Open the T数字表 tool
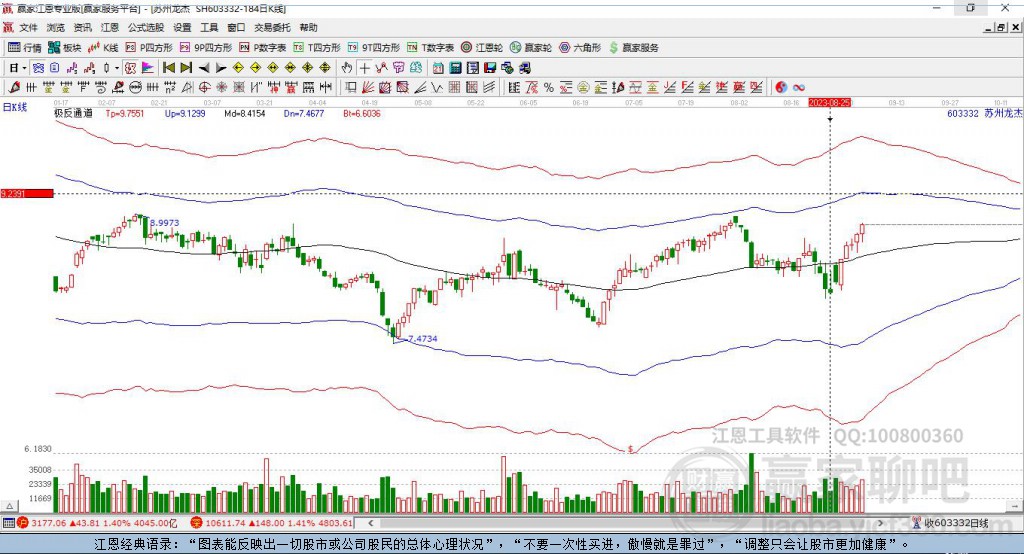 [x=430, y=48]
